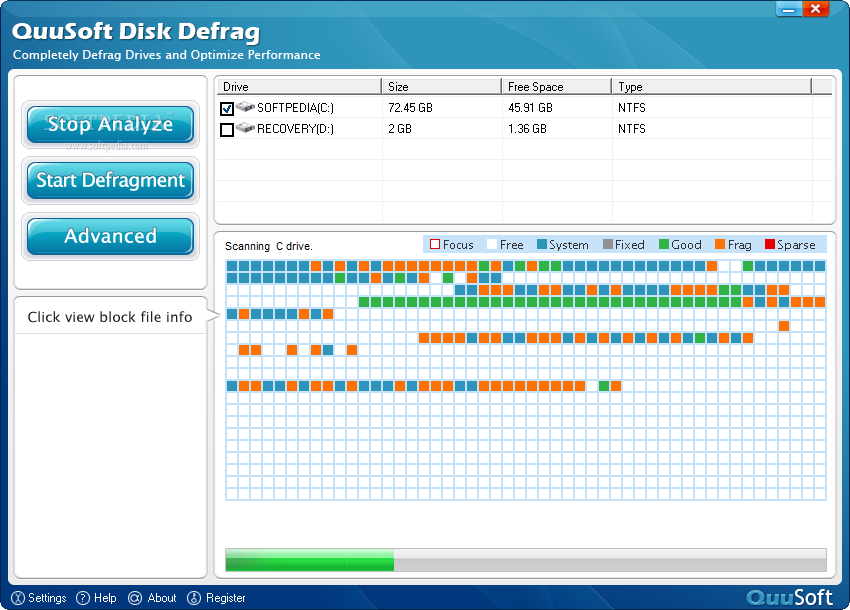Viewport: 850px width, 610px height.
Task: Sort by the Drive column header
Action: [x=300, y=87]
